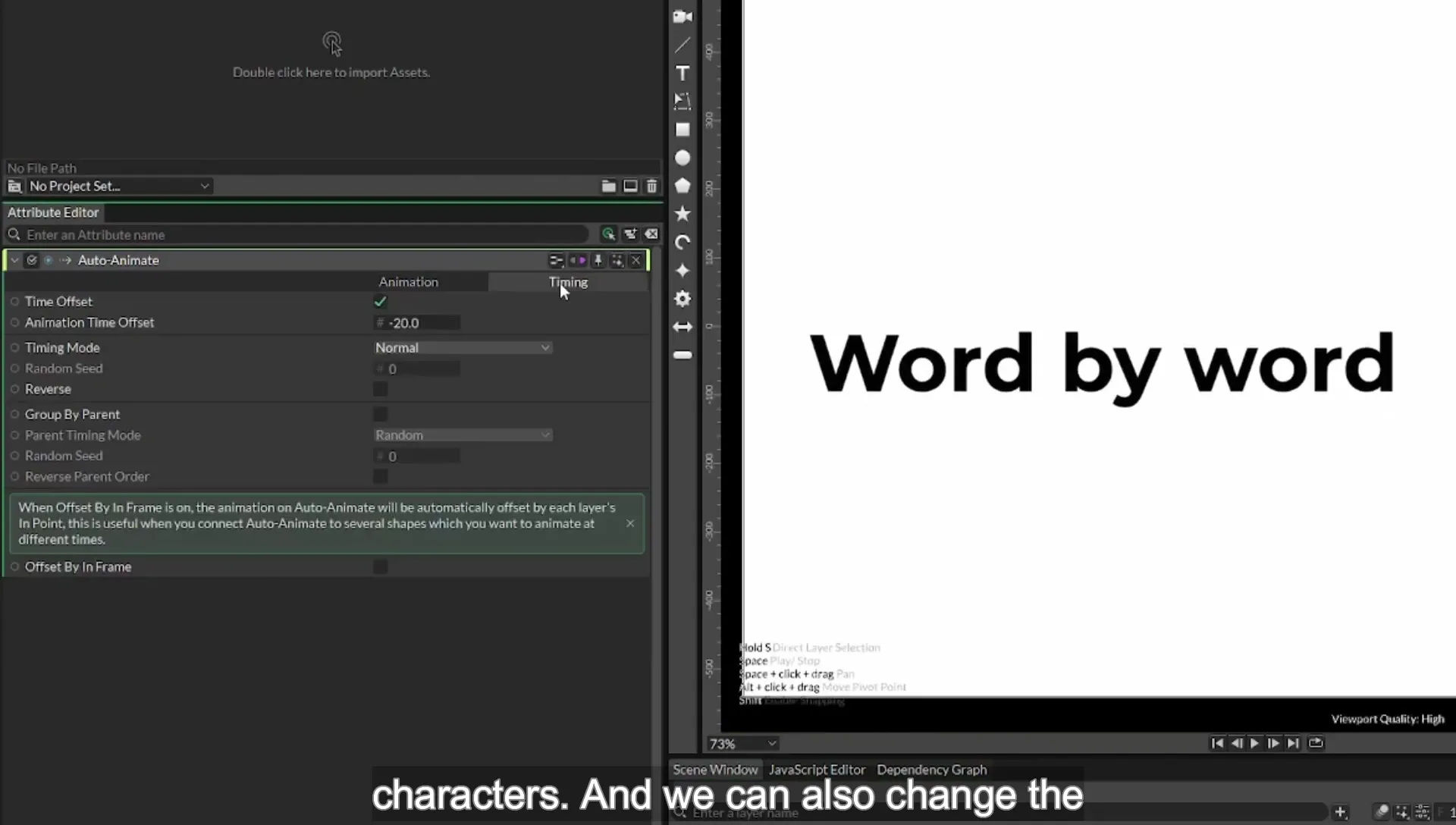Open the 73% viewport zoom dropdown
Screen dimensions: 1456x825
pos(742,744)
